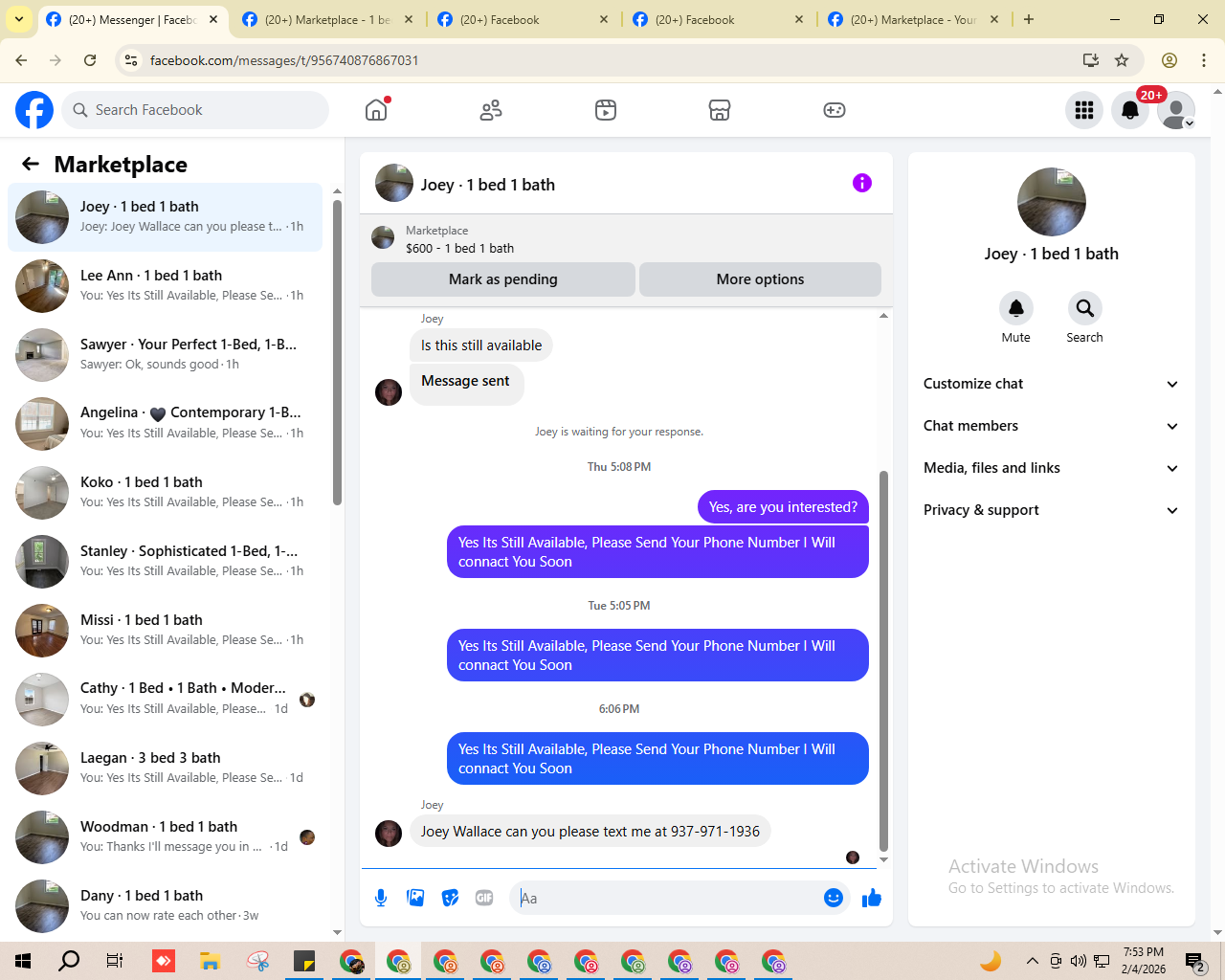This screenshot has width=1225, height=980.
Task: Open the Facebook logo home link
Action: [34, 110]
